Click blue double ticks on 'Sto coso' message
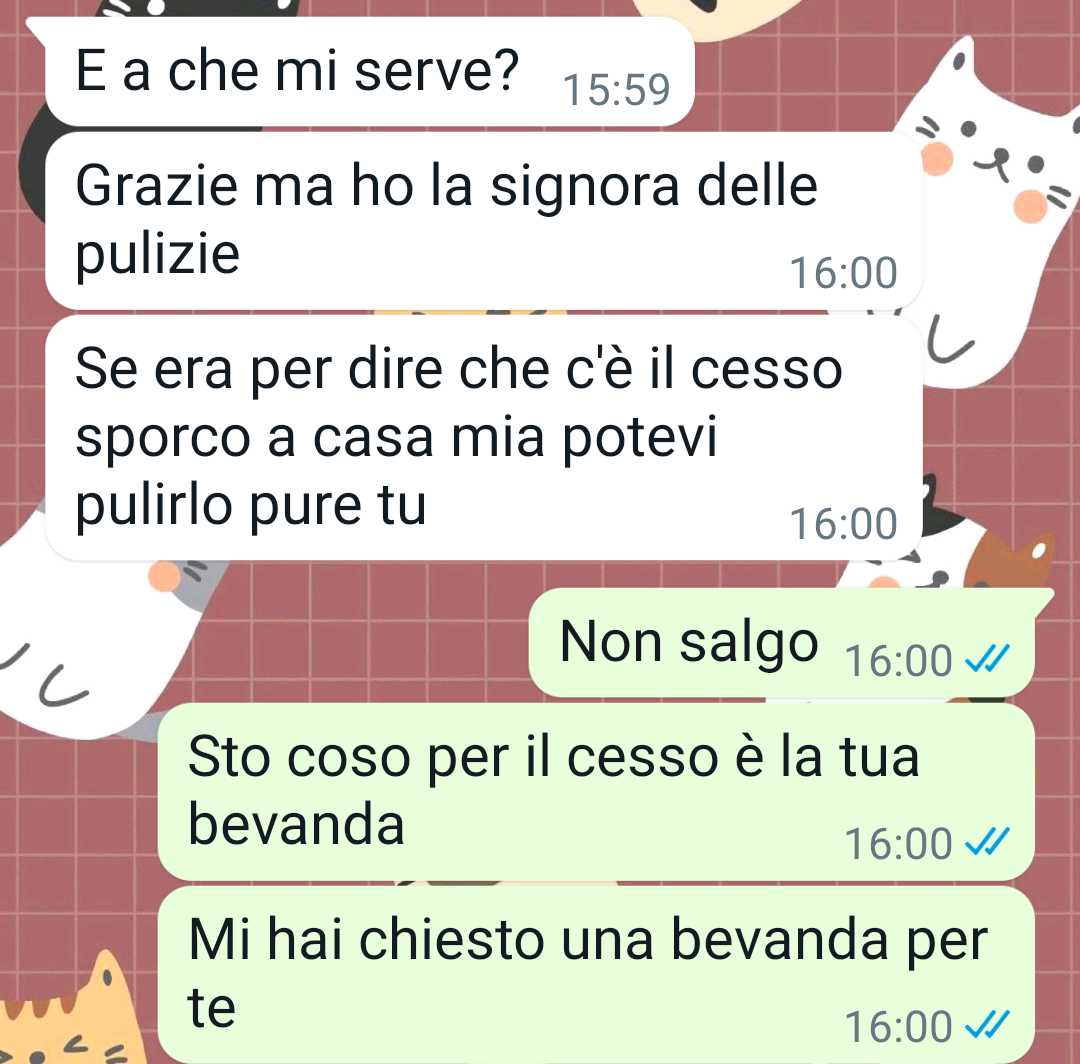The width and height of the screenshot is (1080, 1064). (987, 842)
